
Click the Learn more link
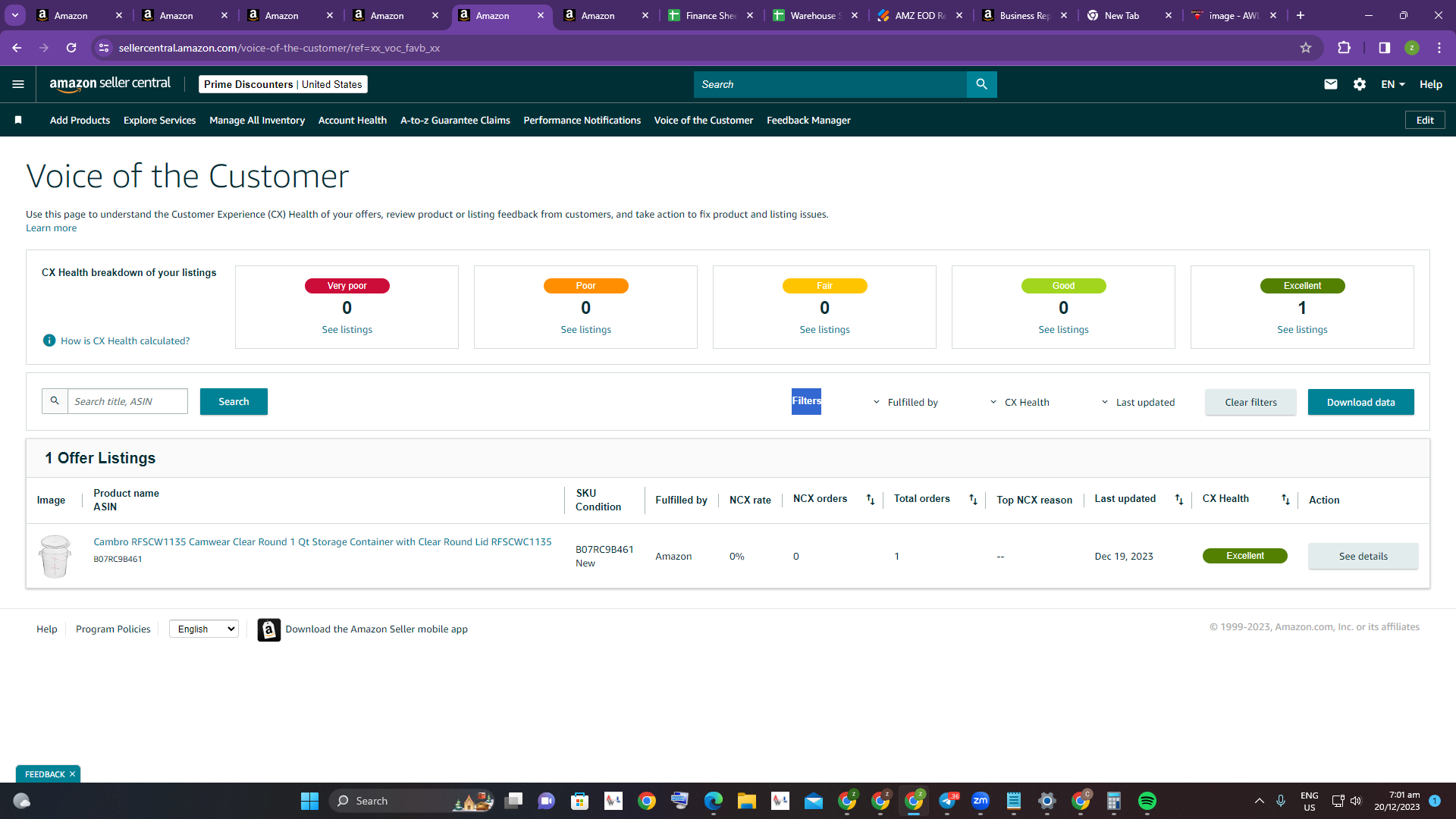click(x=51, y=228)
